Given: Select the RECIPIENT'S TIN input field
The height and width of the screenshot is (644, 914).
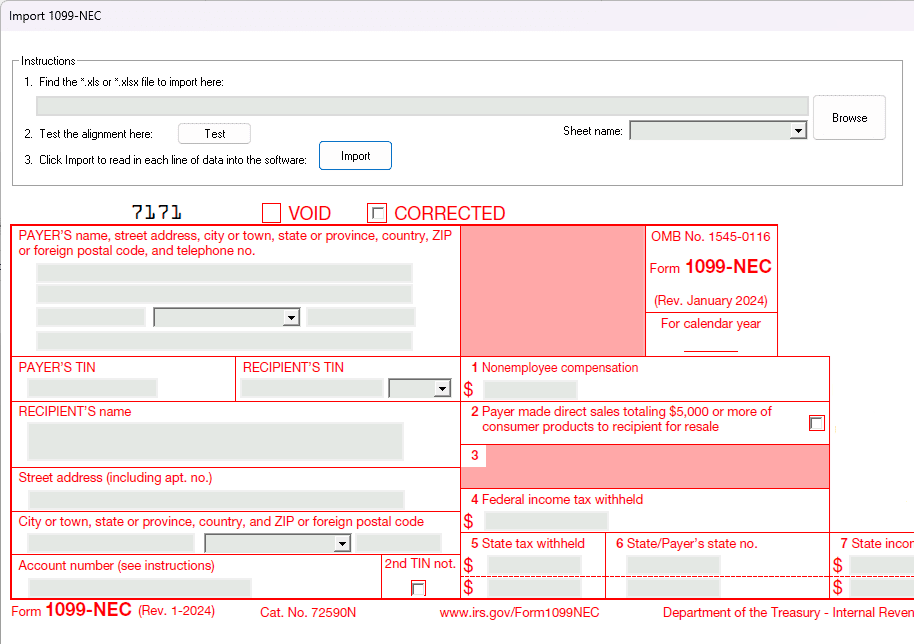Looking at the screenshot, I should [x=312, y=388].
